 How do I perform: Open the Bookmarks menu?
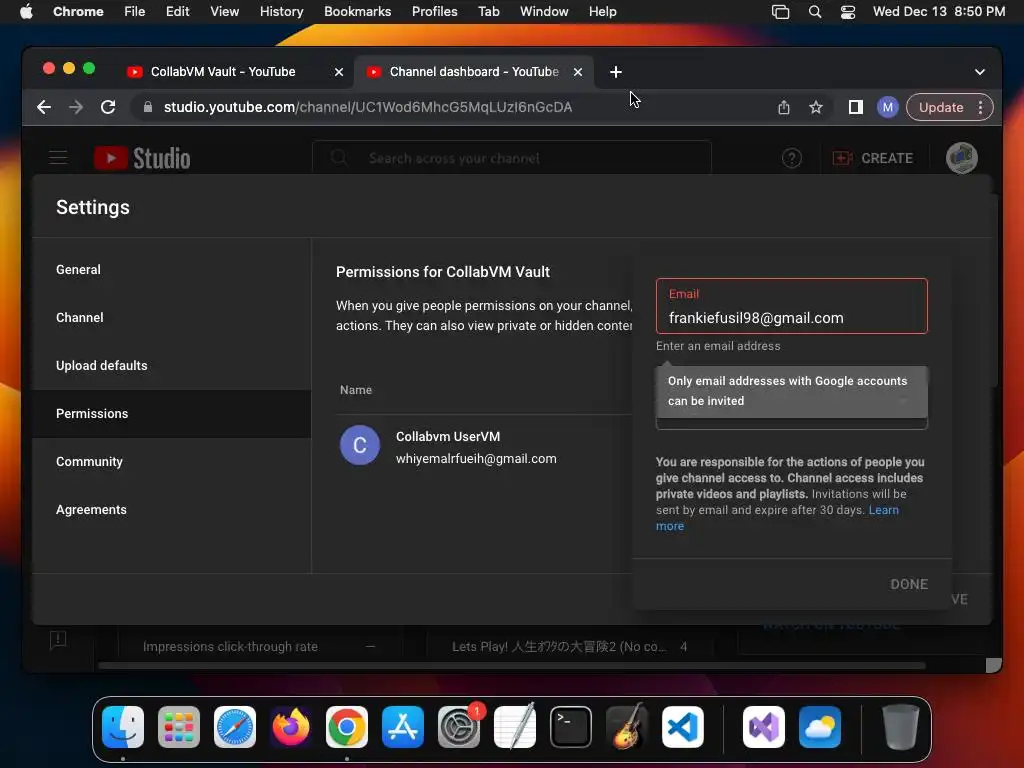(x=357, y=12)
